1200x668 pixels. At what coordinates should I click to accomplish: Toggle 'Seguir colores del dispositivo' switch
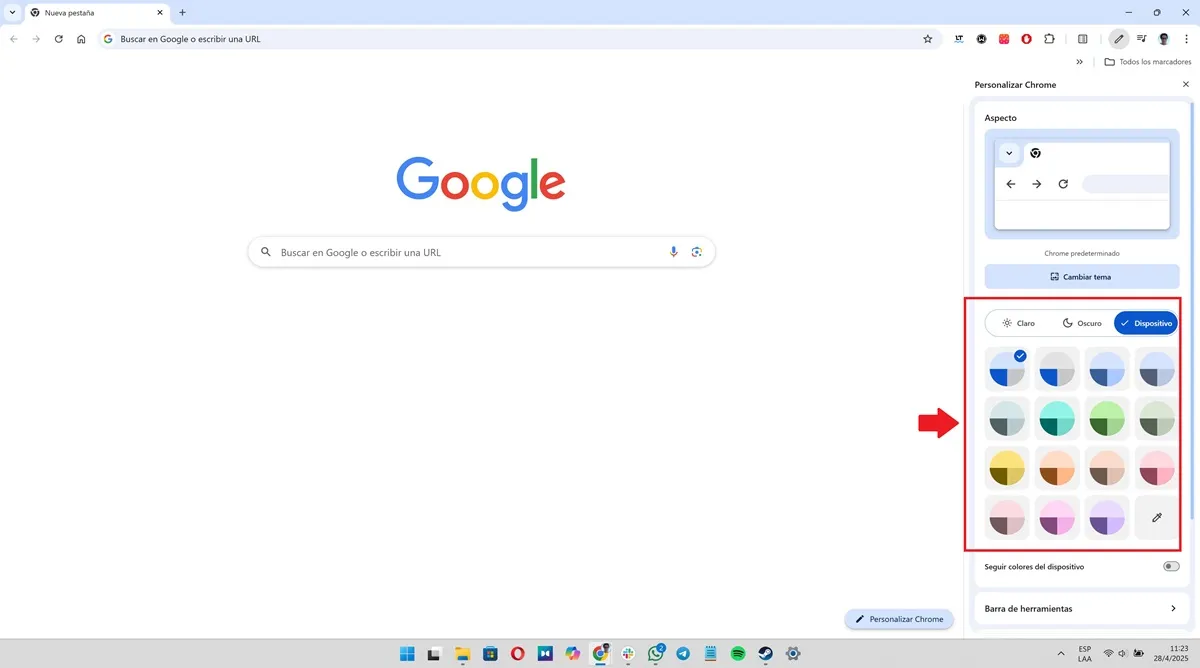1170,566
